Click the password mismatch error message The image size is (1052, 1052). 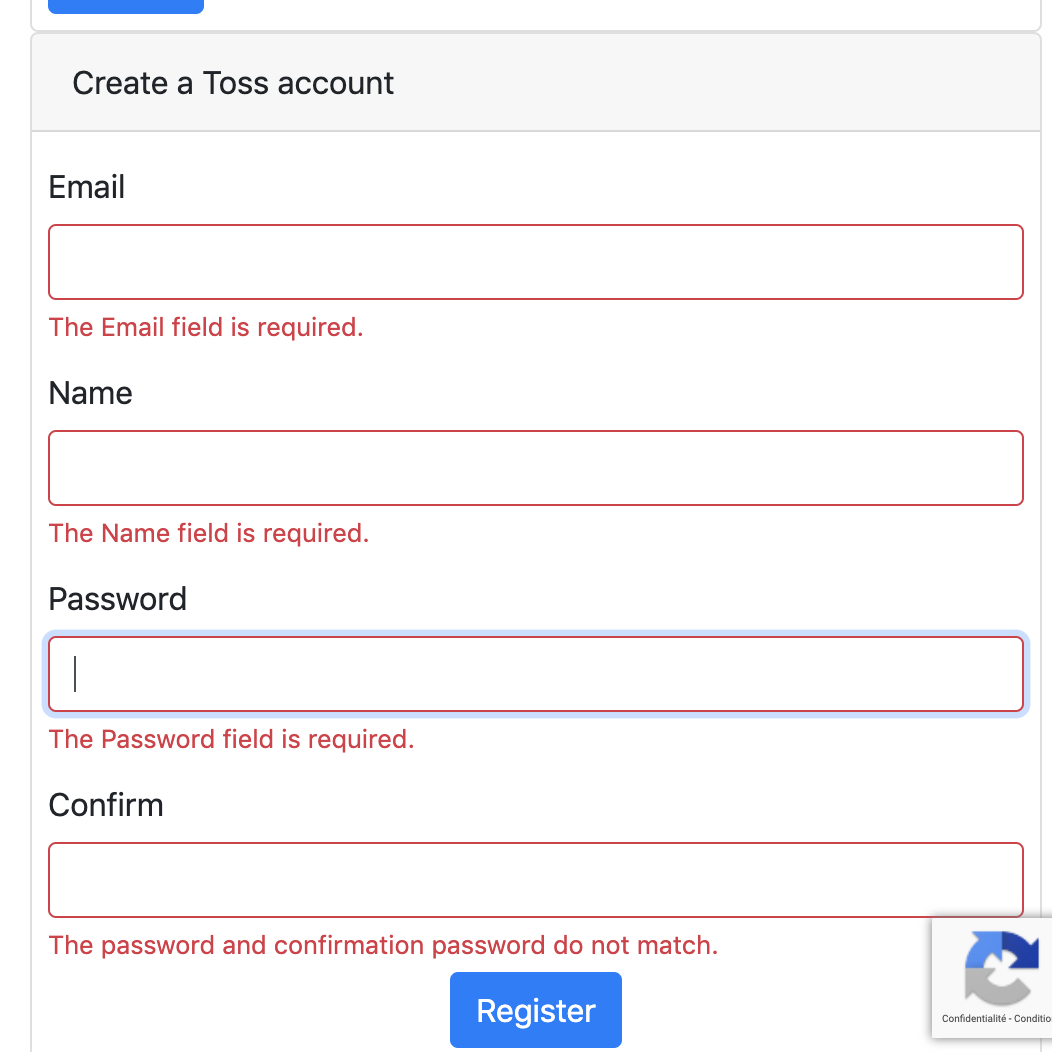pyautogui.click(x=383, y=945)
